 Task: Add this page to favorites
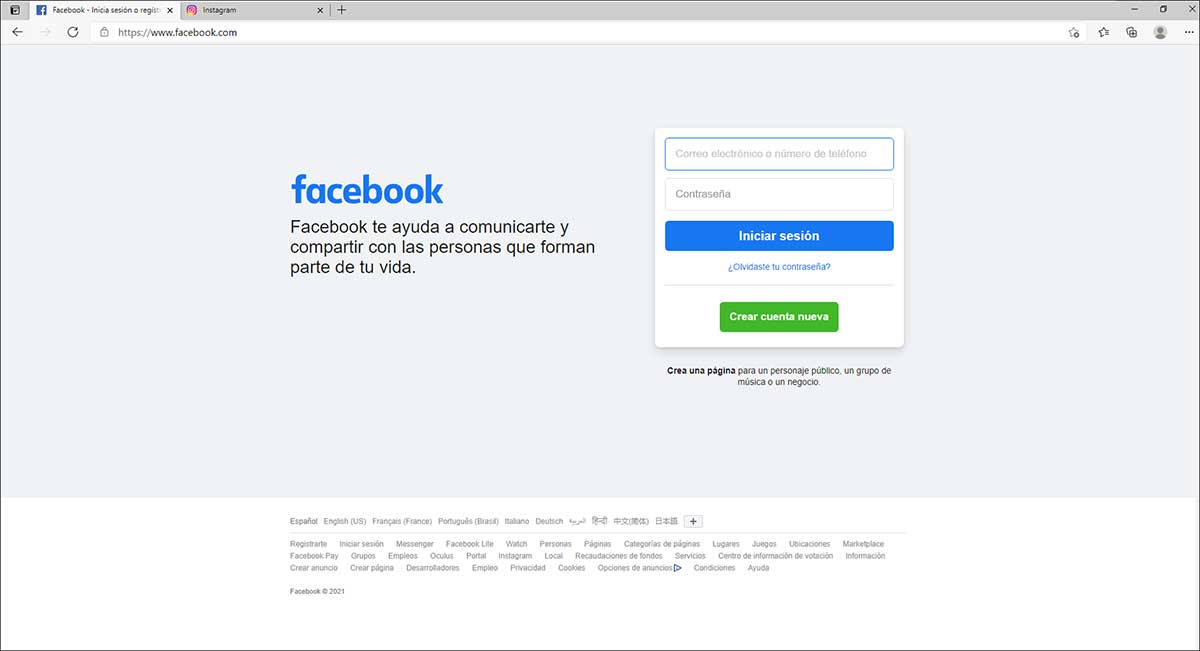(x=1074, y=32)
